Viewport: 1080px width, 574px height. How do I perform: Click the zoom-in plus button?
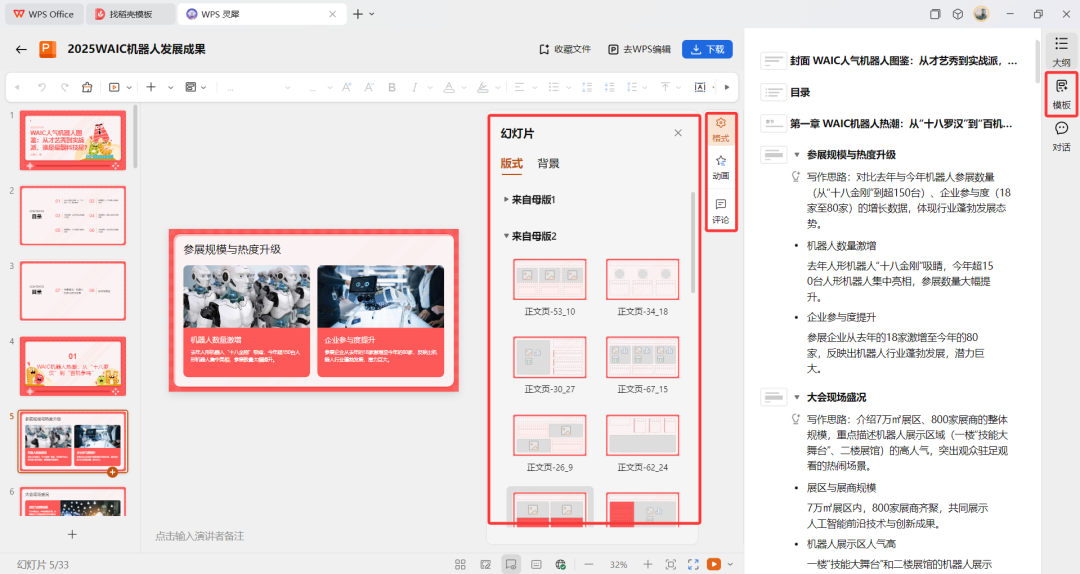pyautogui.click(x=647, y=564)
